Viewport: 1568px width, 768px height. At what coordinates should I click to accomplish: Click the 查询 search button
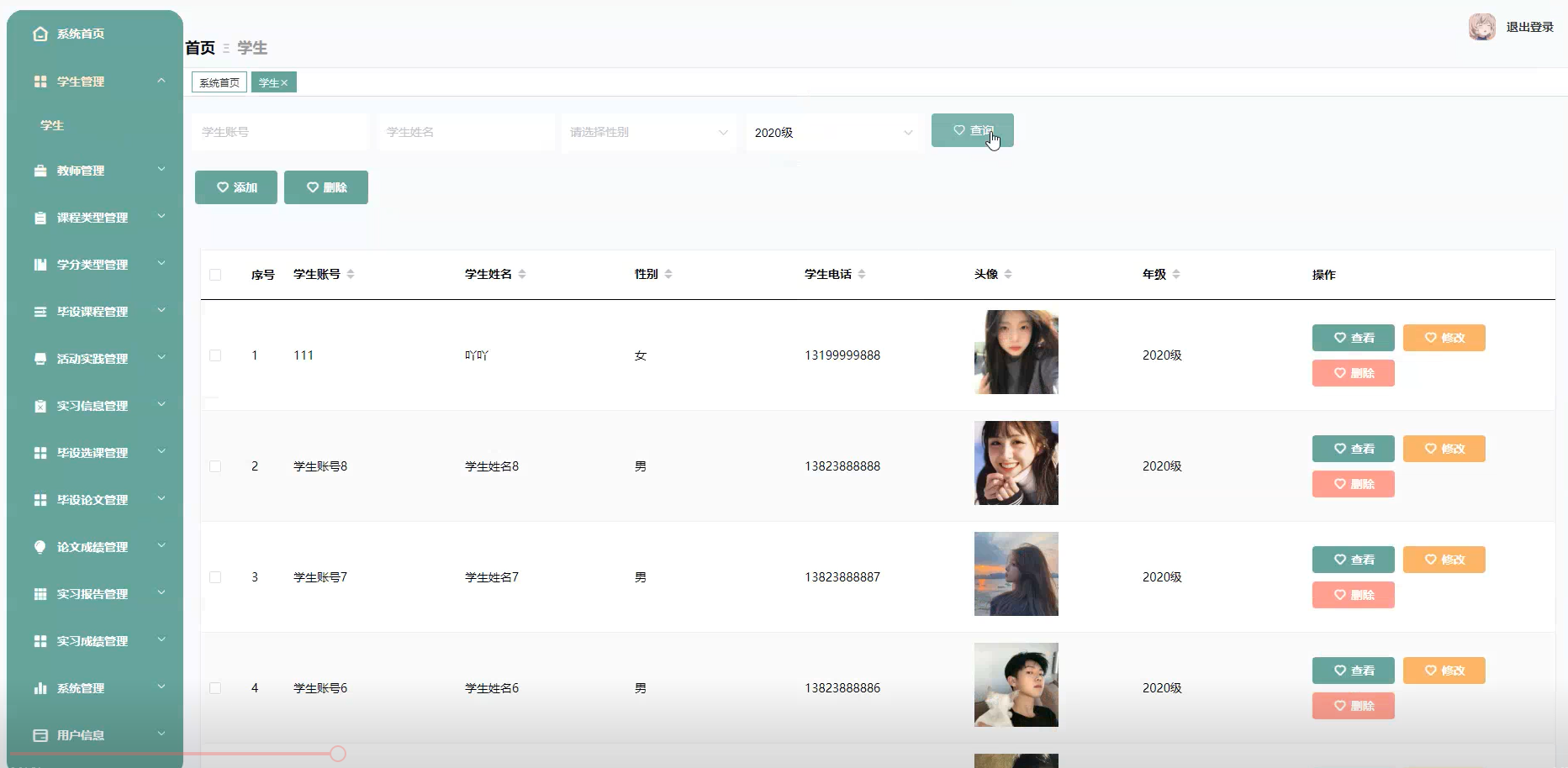click(x=973, y=130)
